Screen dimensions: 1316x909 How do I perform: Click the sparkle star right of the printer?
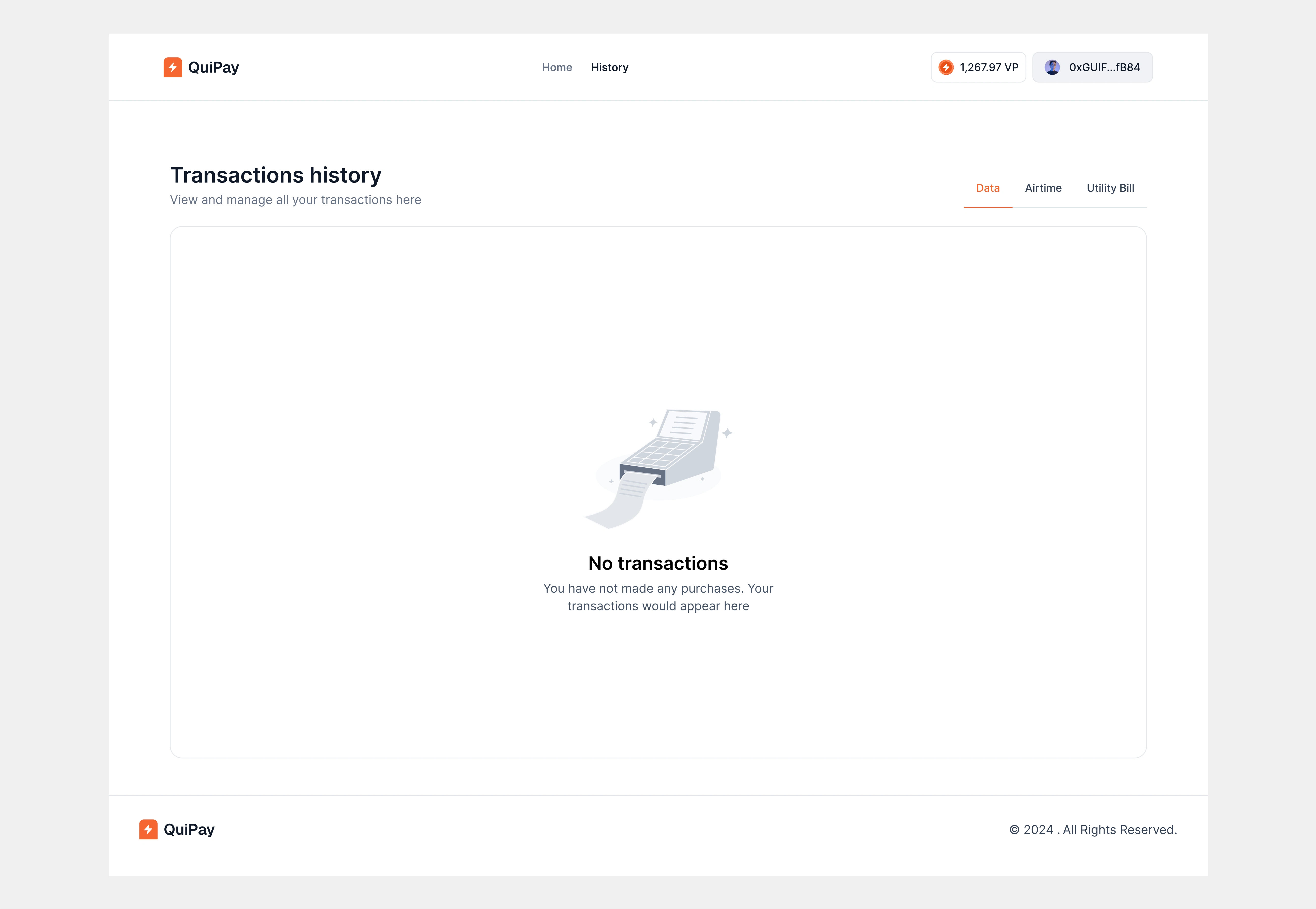pos(727,433)
